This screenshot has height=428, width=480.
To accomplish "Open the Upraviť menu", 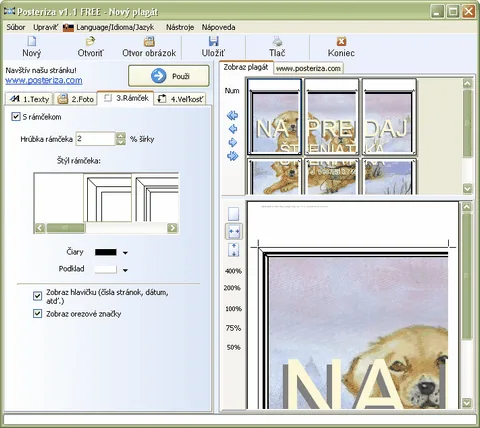I will [x=45, y=27].
